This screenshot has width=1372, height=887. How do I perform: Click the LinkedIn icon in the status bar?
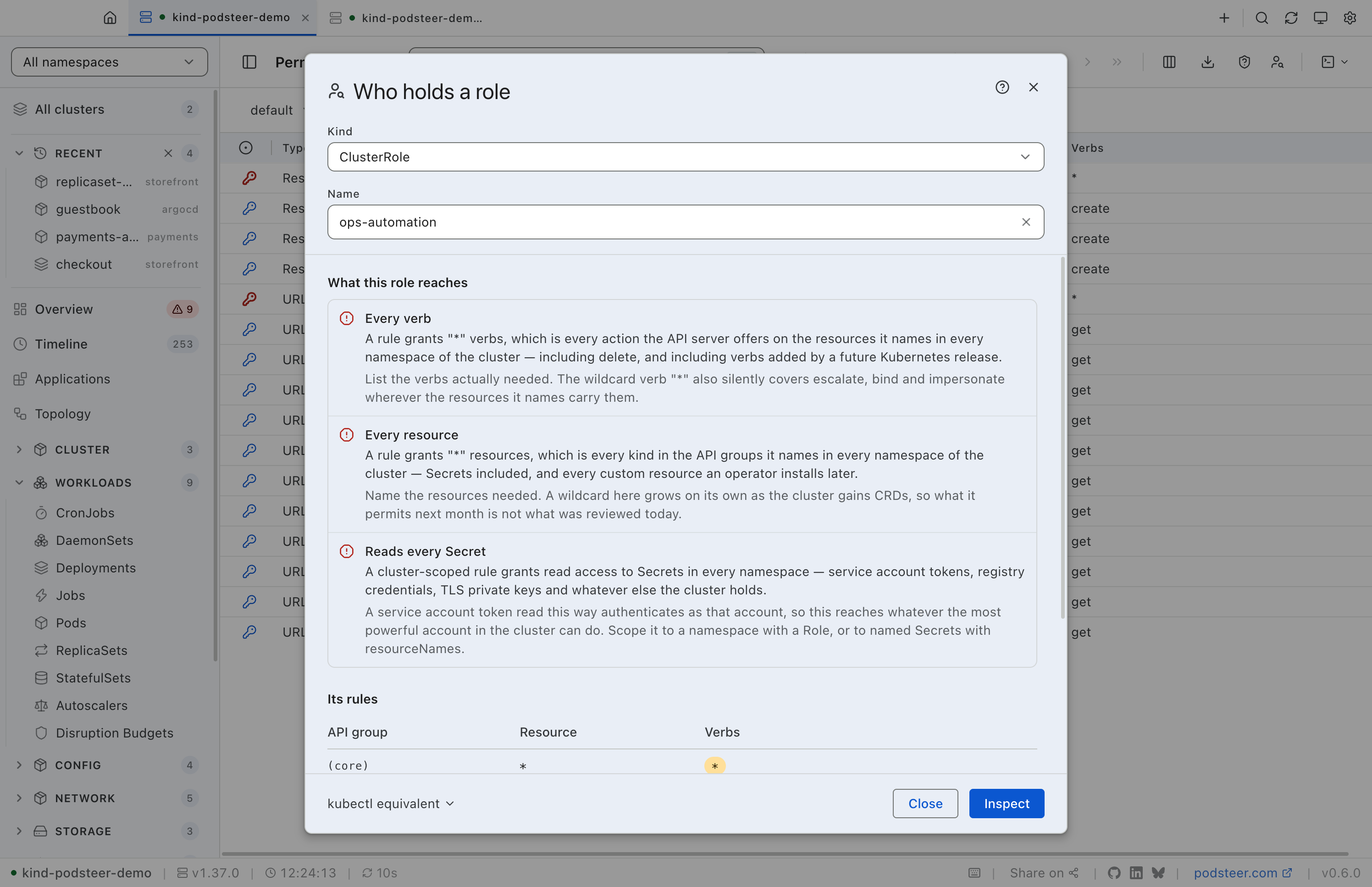pos(1136,873)
